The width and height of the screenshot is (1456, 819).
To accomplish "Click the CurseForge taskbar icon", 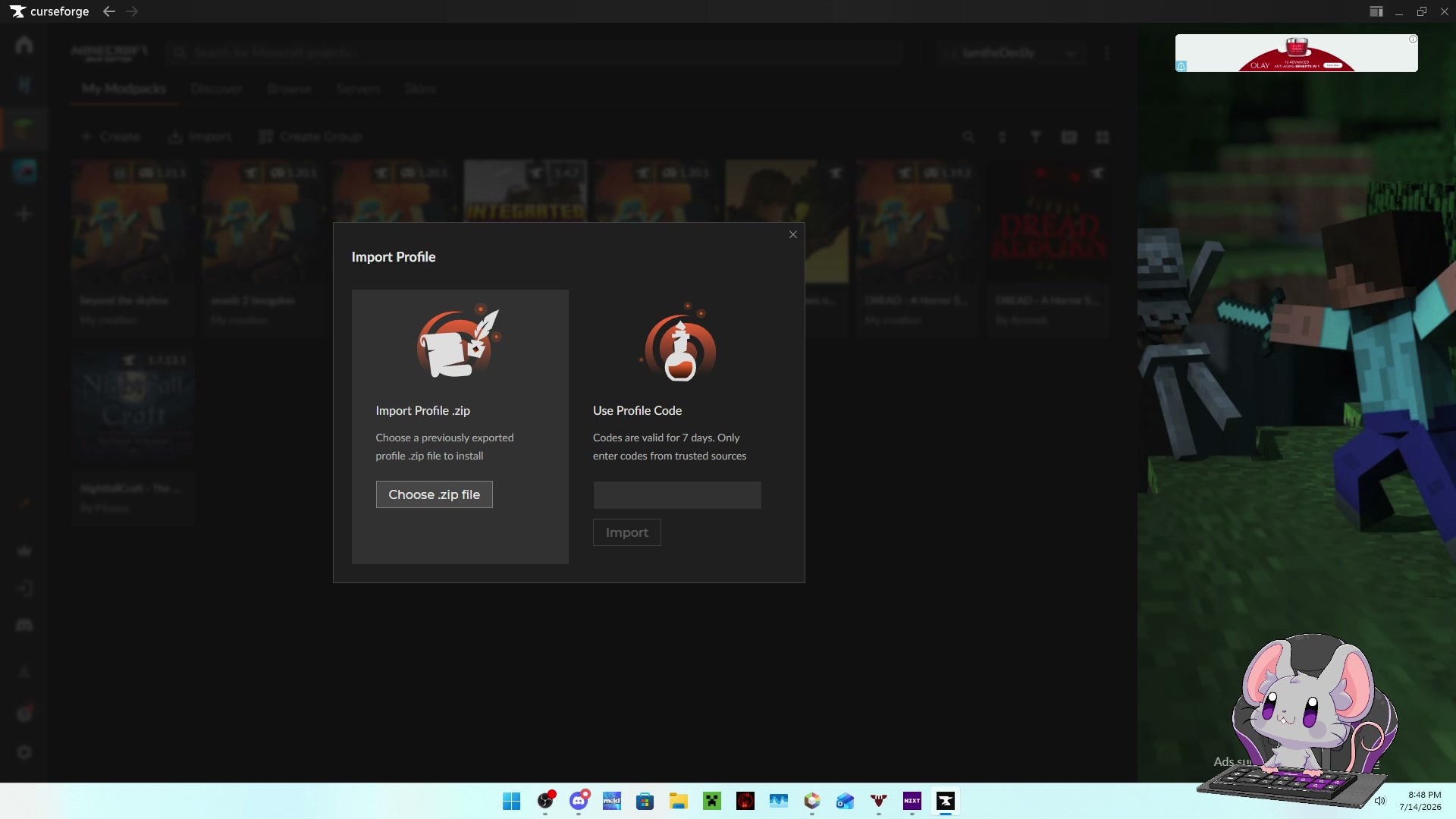I will coord(946,802).
